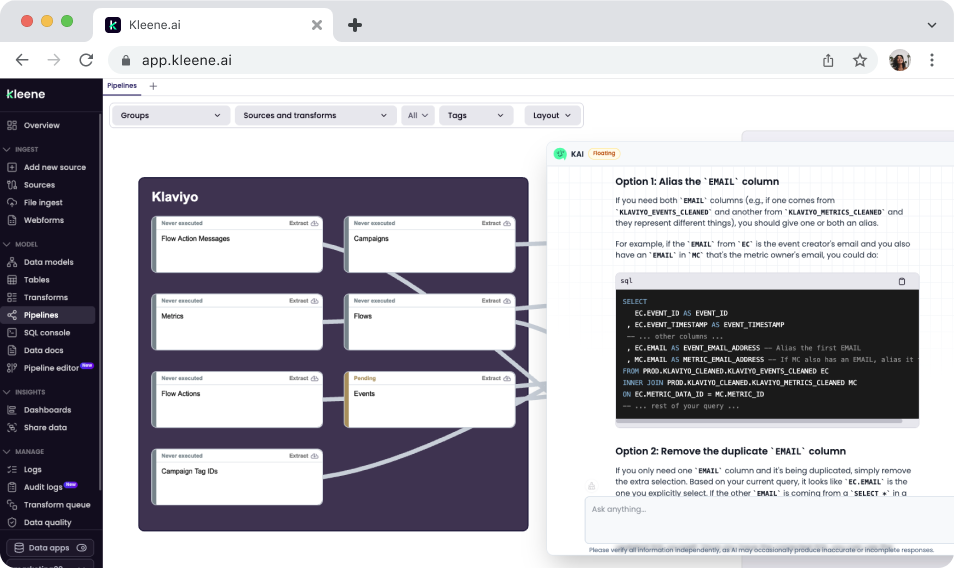The image size is (954, 568).
Task: Open Data models page
Action: [48, 262]
